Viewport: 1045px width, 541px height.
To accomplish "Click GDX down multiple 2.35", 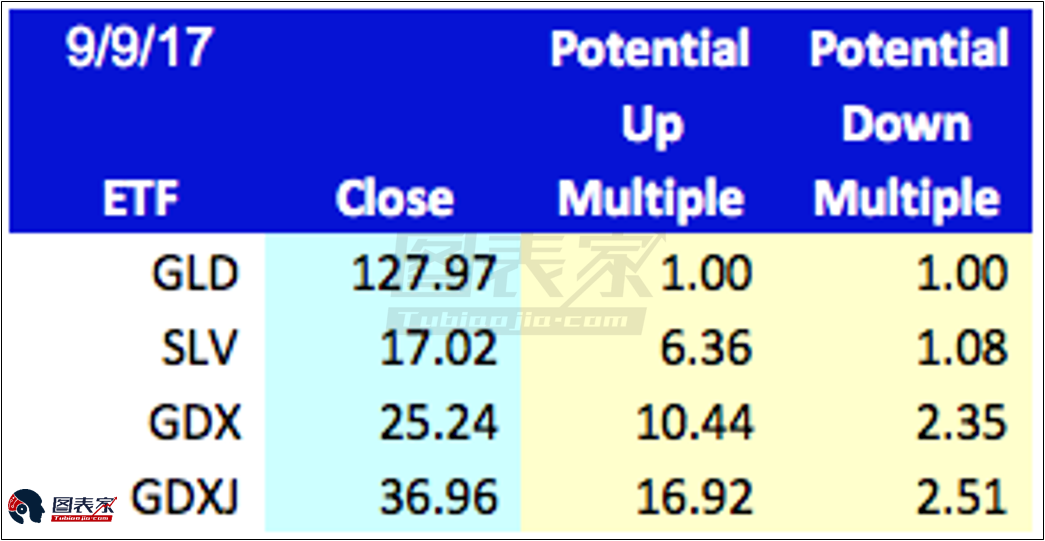I will click(959, 422).
